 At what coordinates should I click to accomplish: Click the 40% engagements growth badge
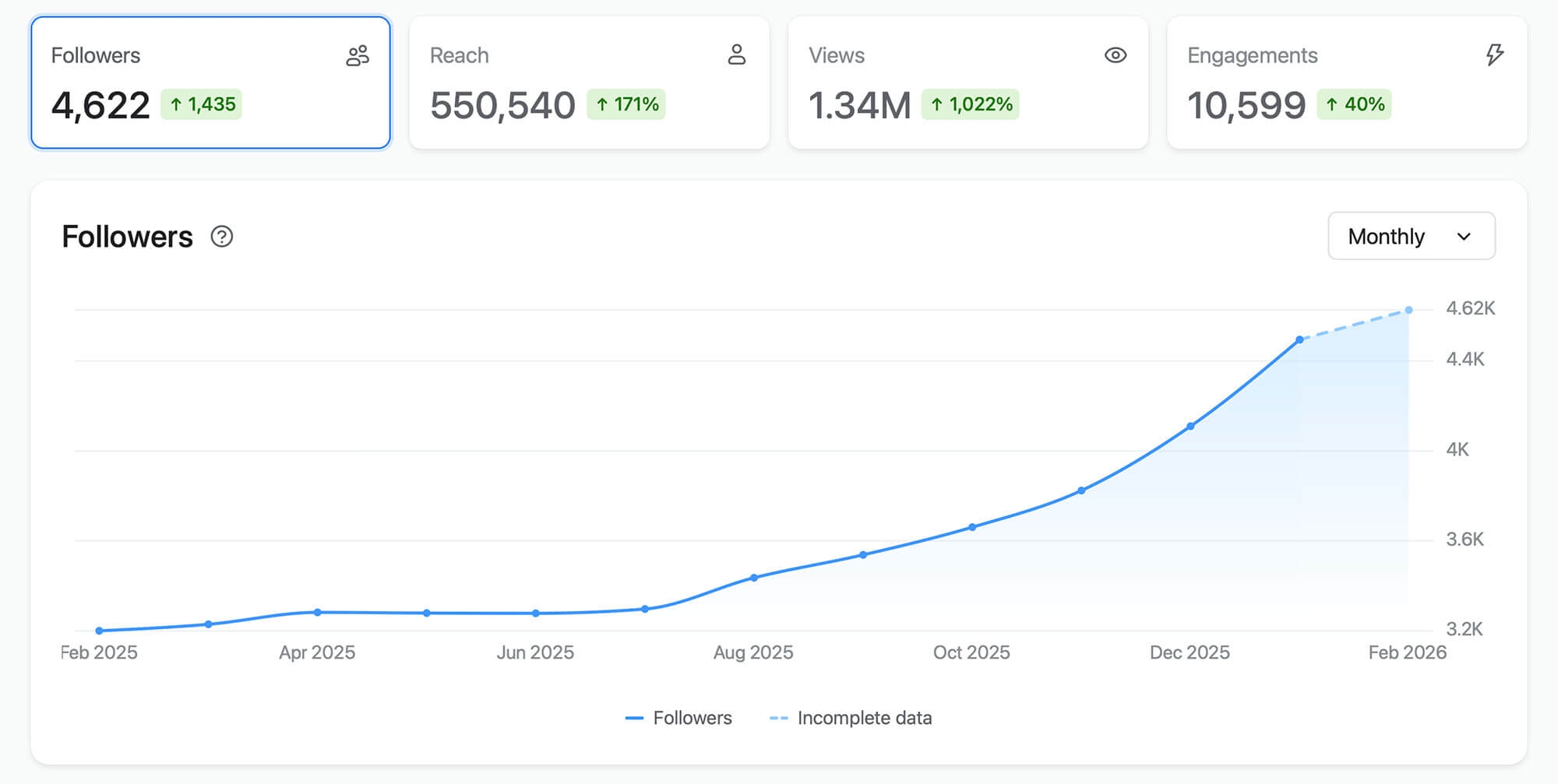[x=1354, y=104]
